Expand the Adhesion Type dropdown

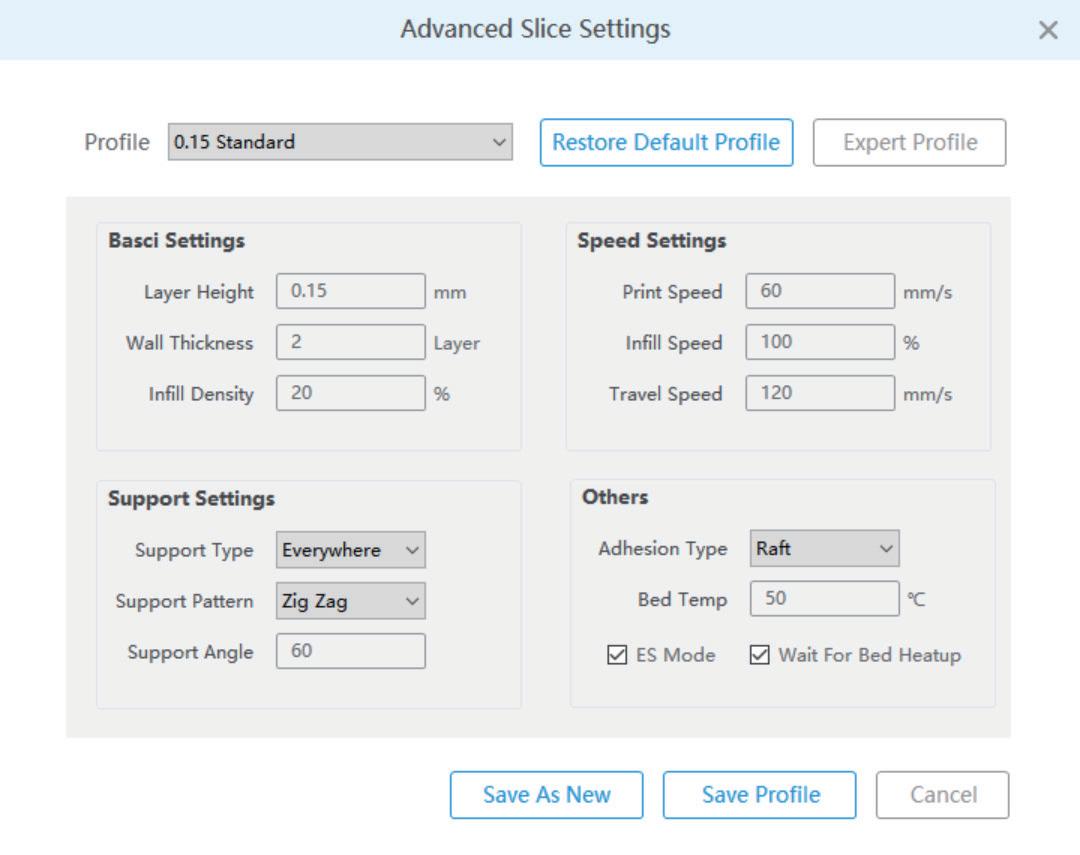click(x=824, y=548)
